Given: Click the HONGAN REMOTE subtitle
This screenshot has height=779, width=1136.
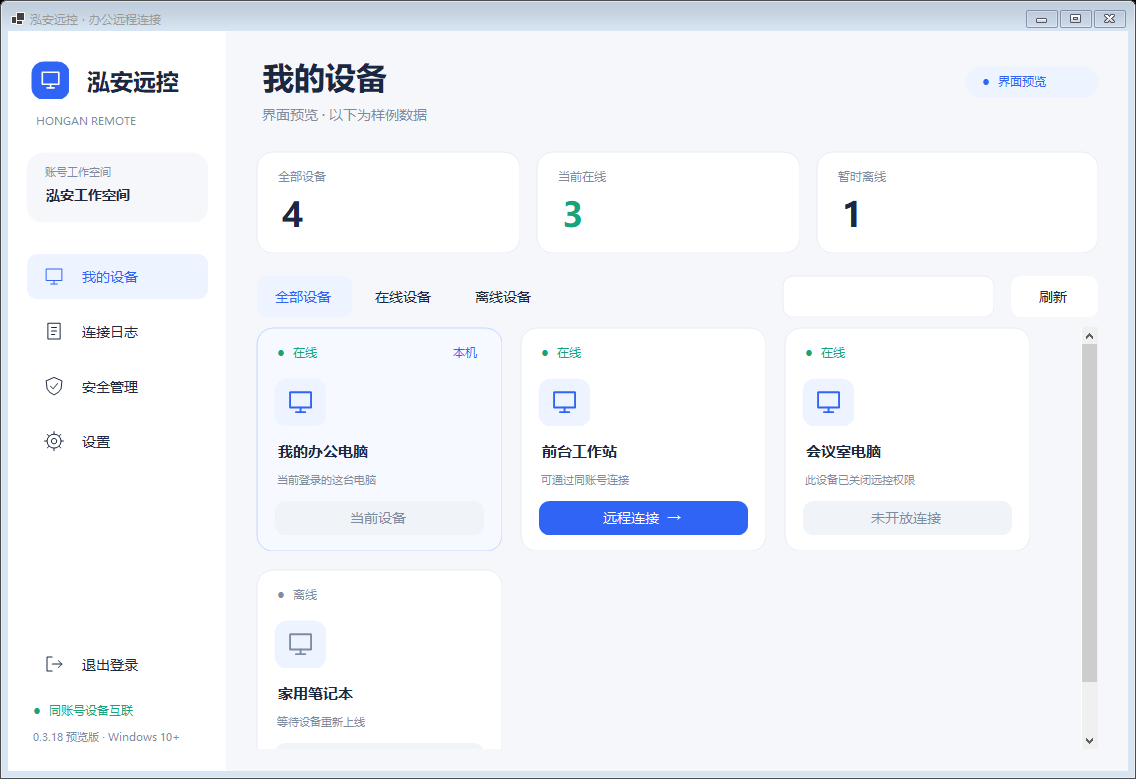Looking at the screenshot, I should pos(86,121).
